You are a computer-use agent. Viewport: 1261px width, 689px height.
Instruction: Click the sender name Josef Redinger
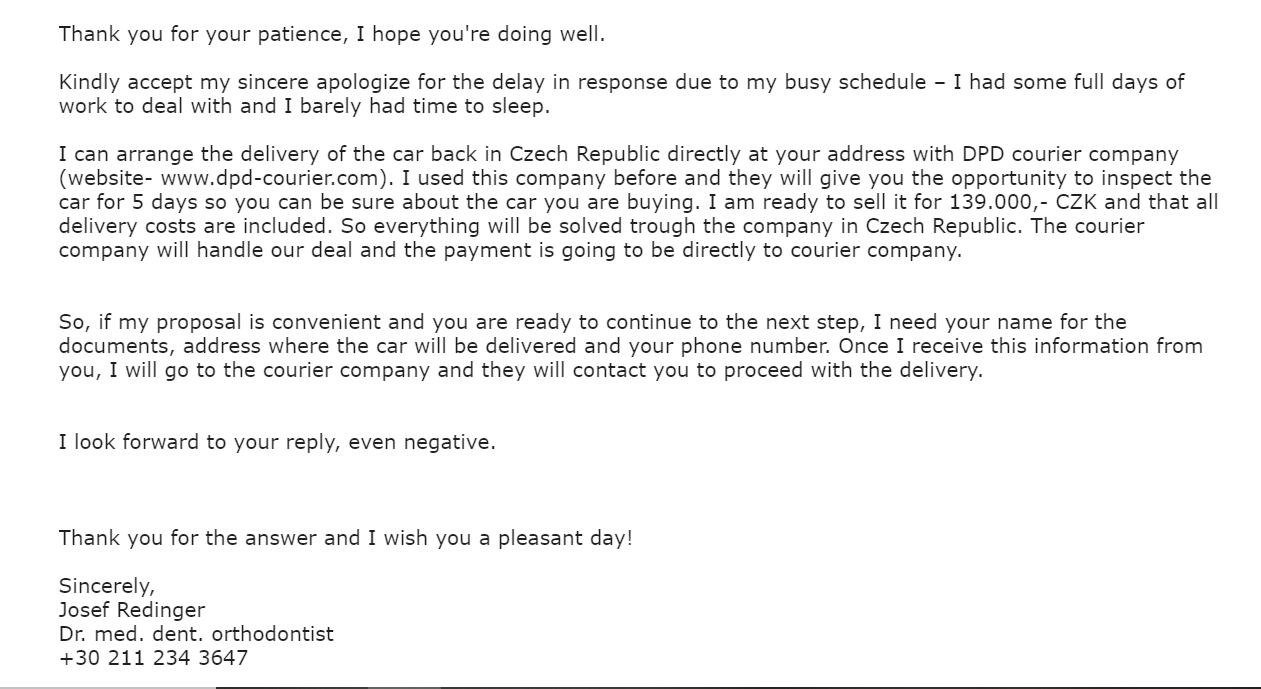click(132, 610)
